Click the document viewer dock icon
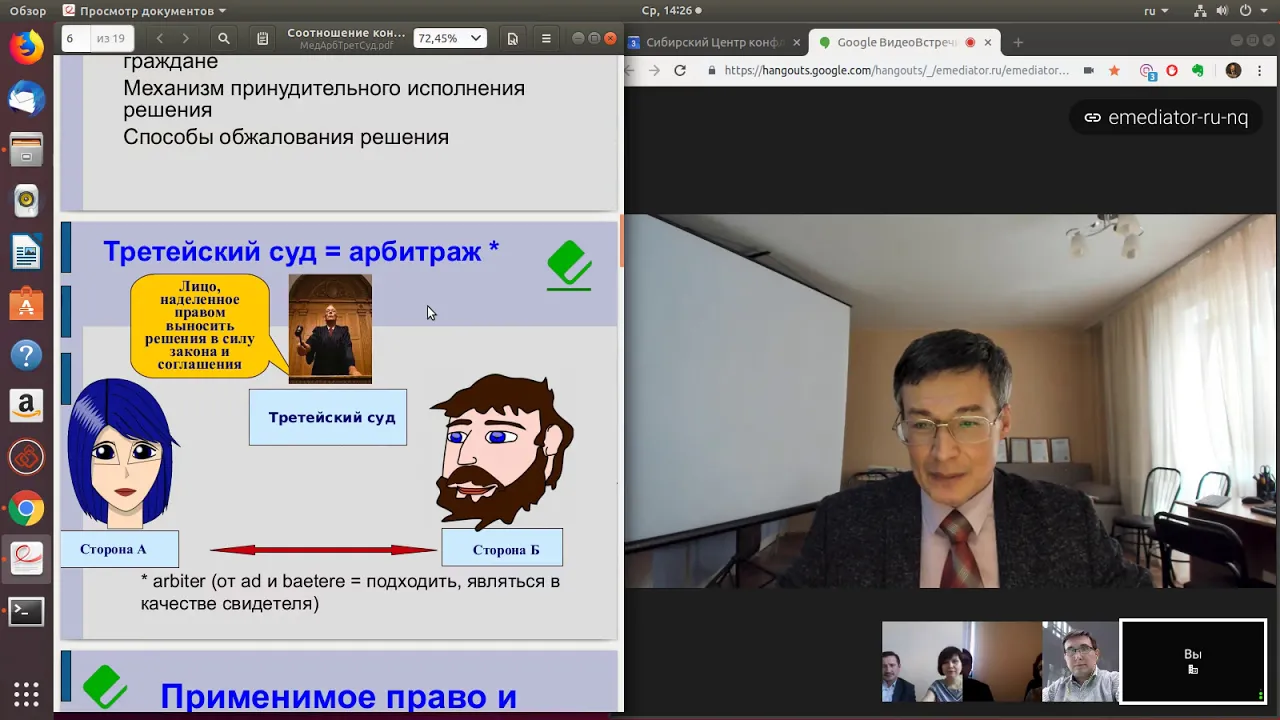This screenshot has height=720, width=1280. coord(26,560)
